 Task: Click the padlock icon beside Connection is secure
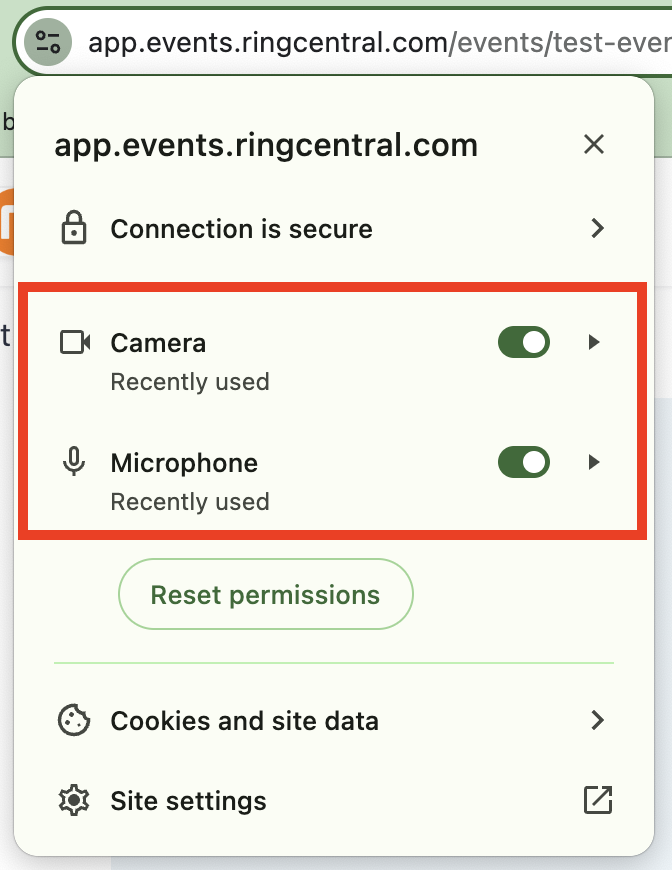click(x=73, y=229)
